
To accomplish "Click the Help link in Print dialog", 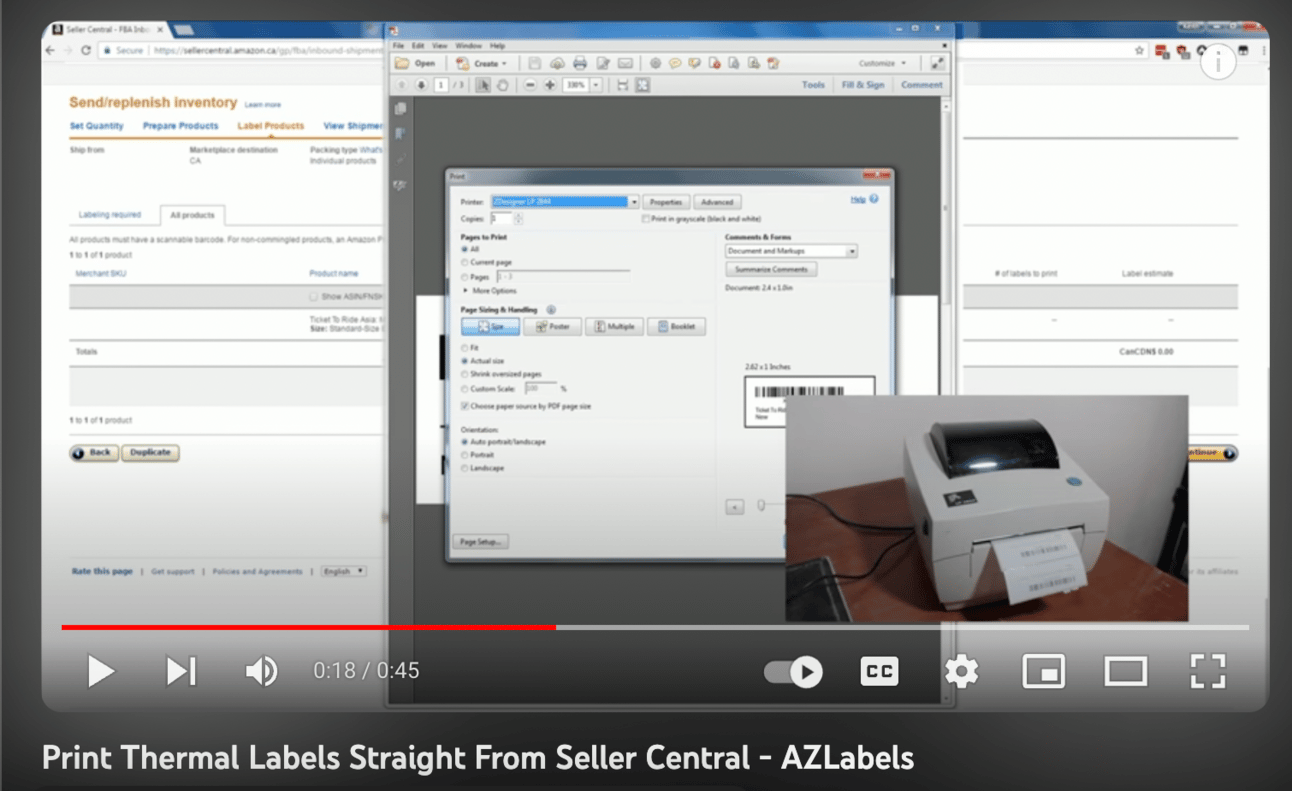I will pos(858,200).
